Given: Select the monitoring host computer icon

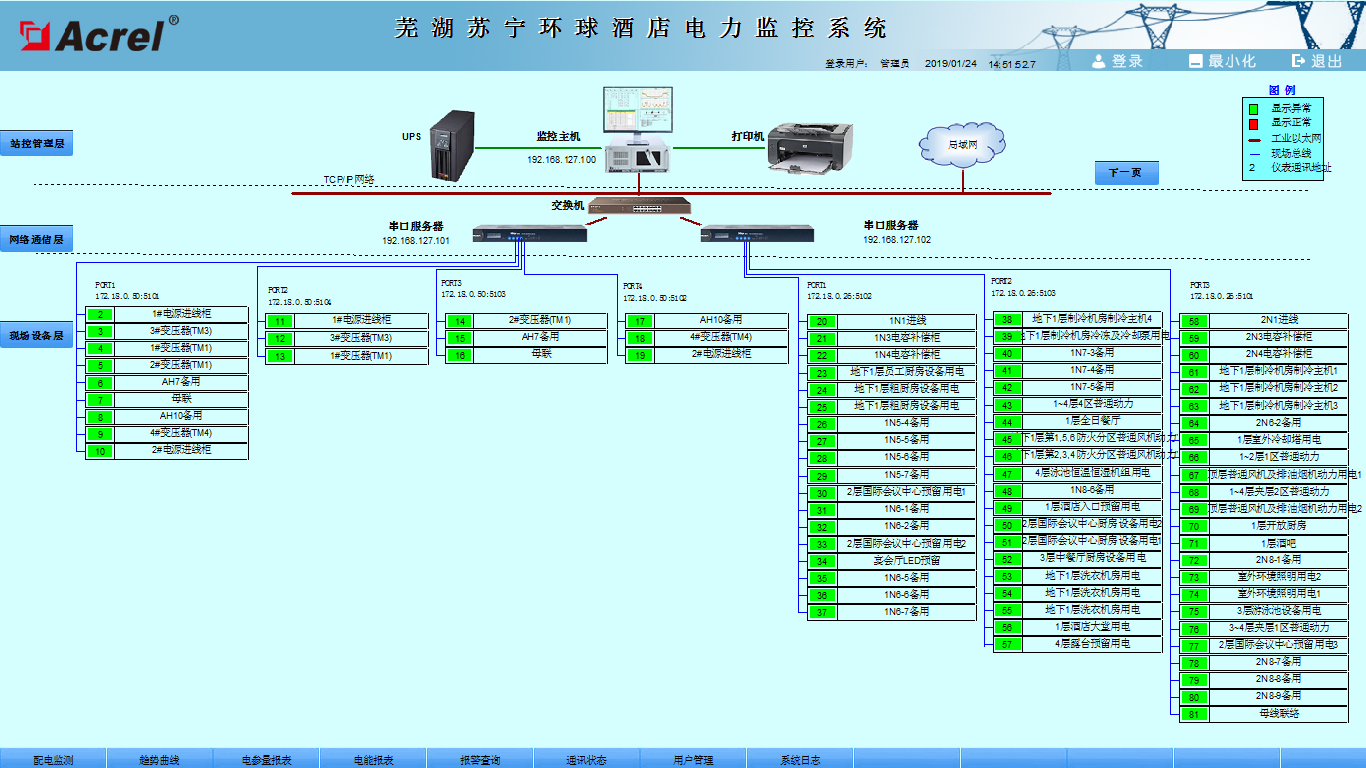Looking at the screenshot, I should point(639,128).
